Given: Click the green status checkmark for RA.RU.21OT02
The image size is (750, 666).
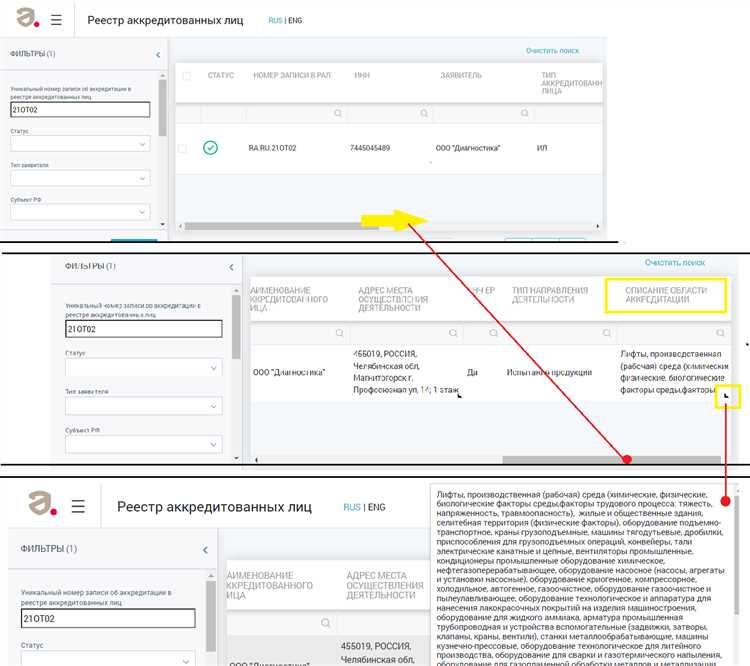Looking at the screenshot, I should 210,148.
